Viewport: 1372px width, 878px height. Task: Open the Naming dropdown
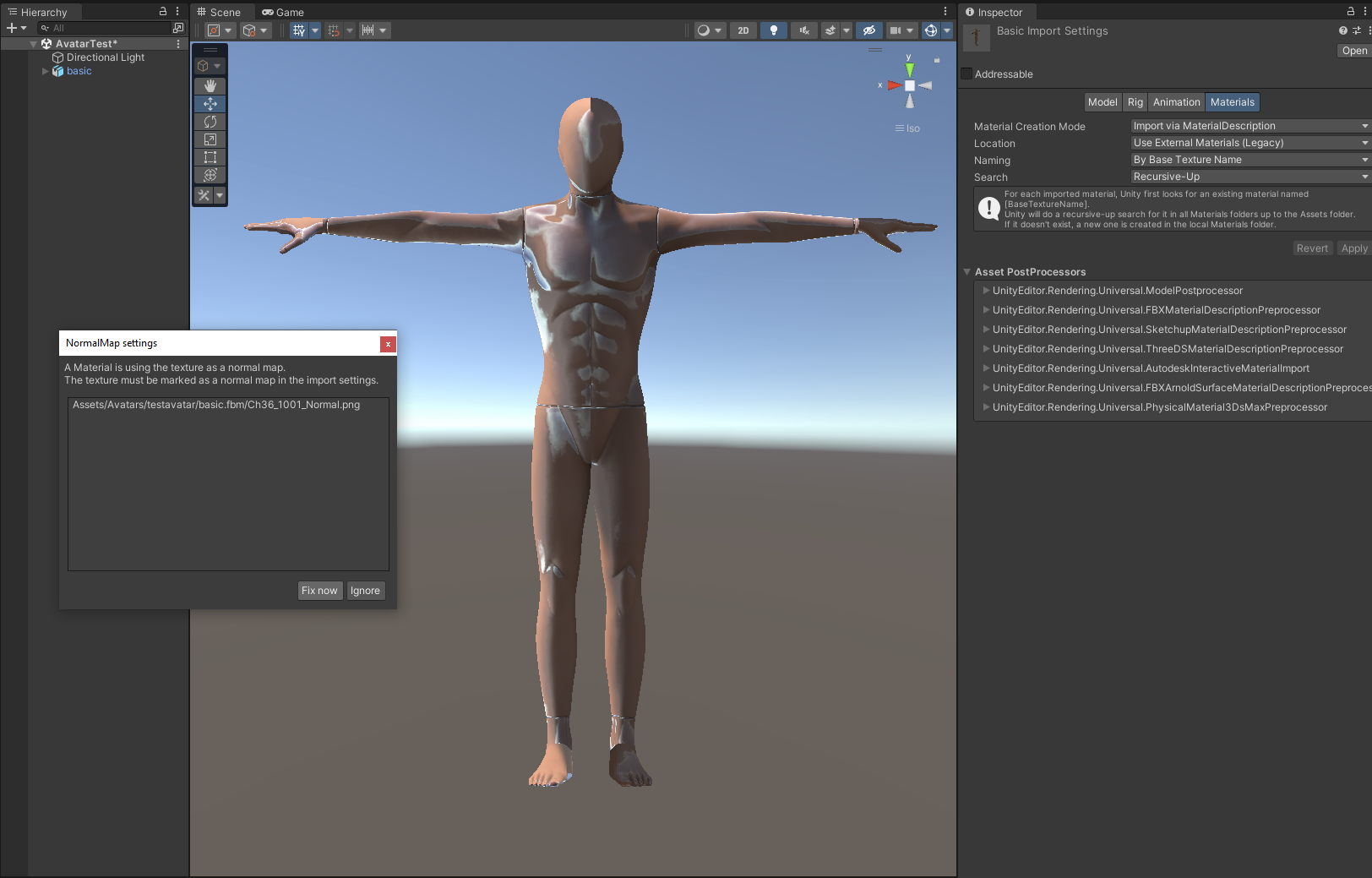[x=1249, y=160]
